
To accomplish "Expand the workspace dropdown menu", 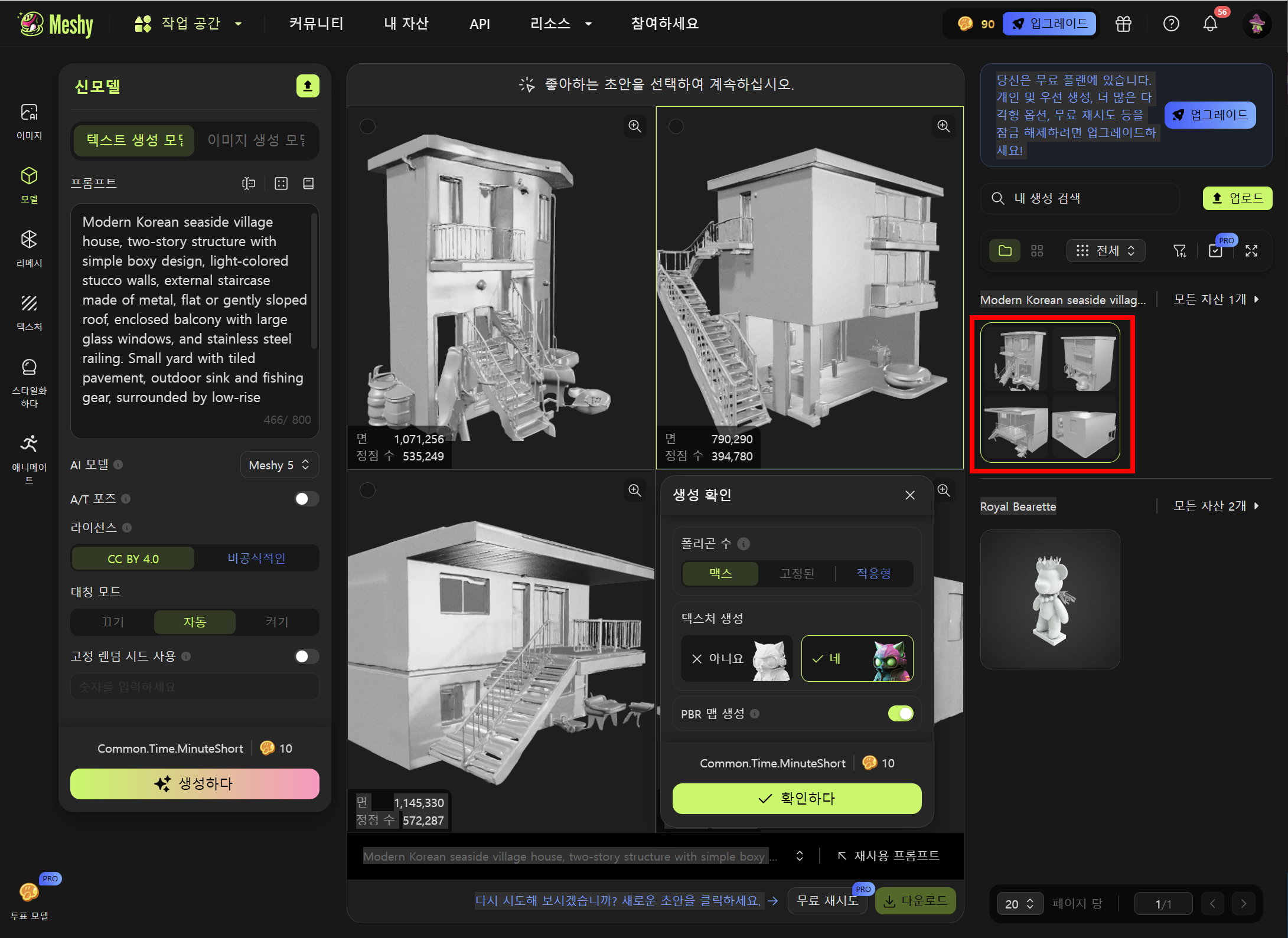I will pos(188,24).
